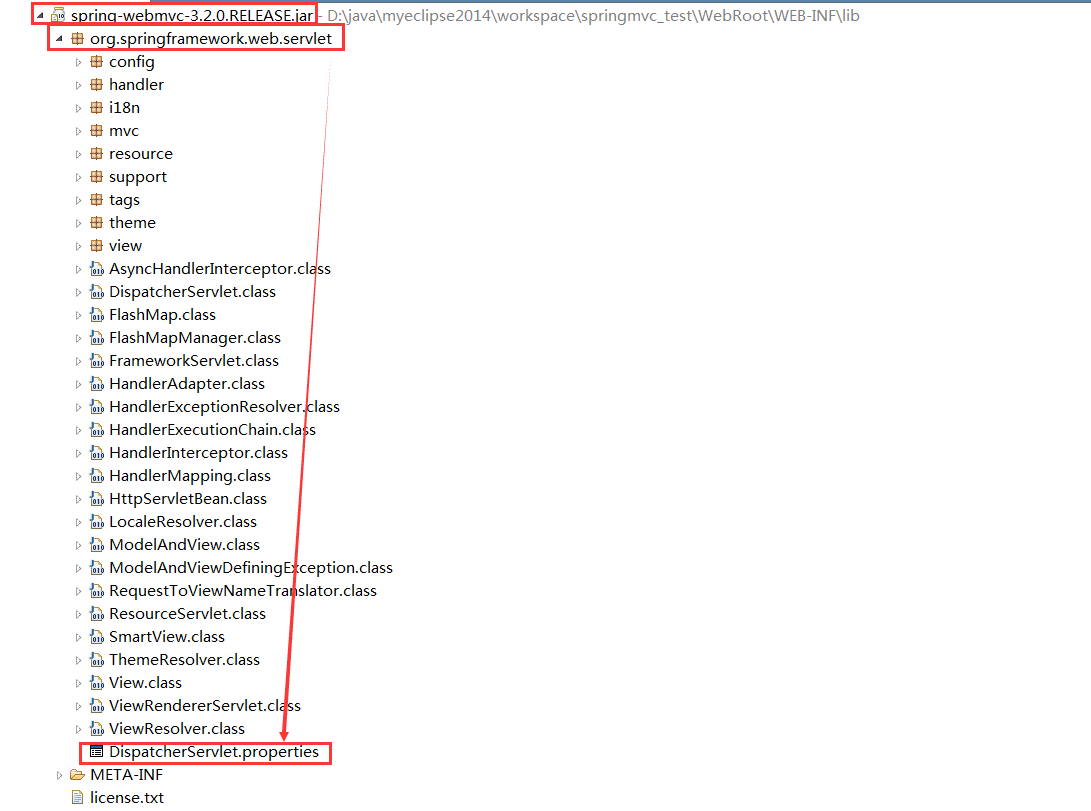The image size is (1091, 811).
Task: Click the package icon next to support
Action: [x=97, y=177]
